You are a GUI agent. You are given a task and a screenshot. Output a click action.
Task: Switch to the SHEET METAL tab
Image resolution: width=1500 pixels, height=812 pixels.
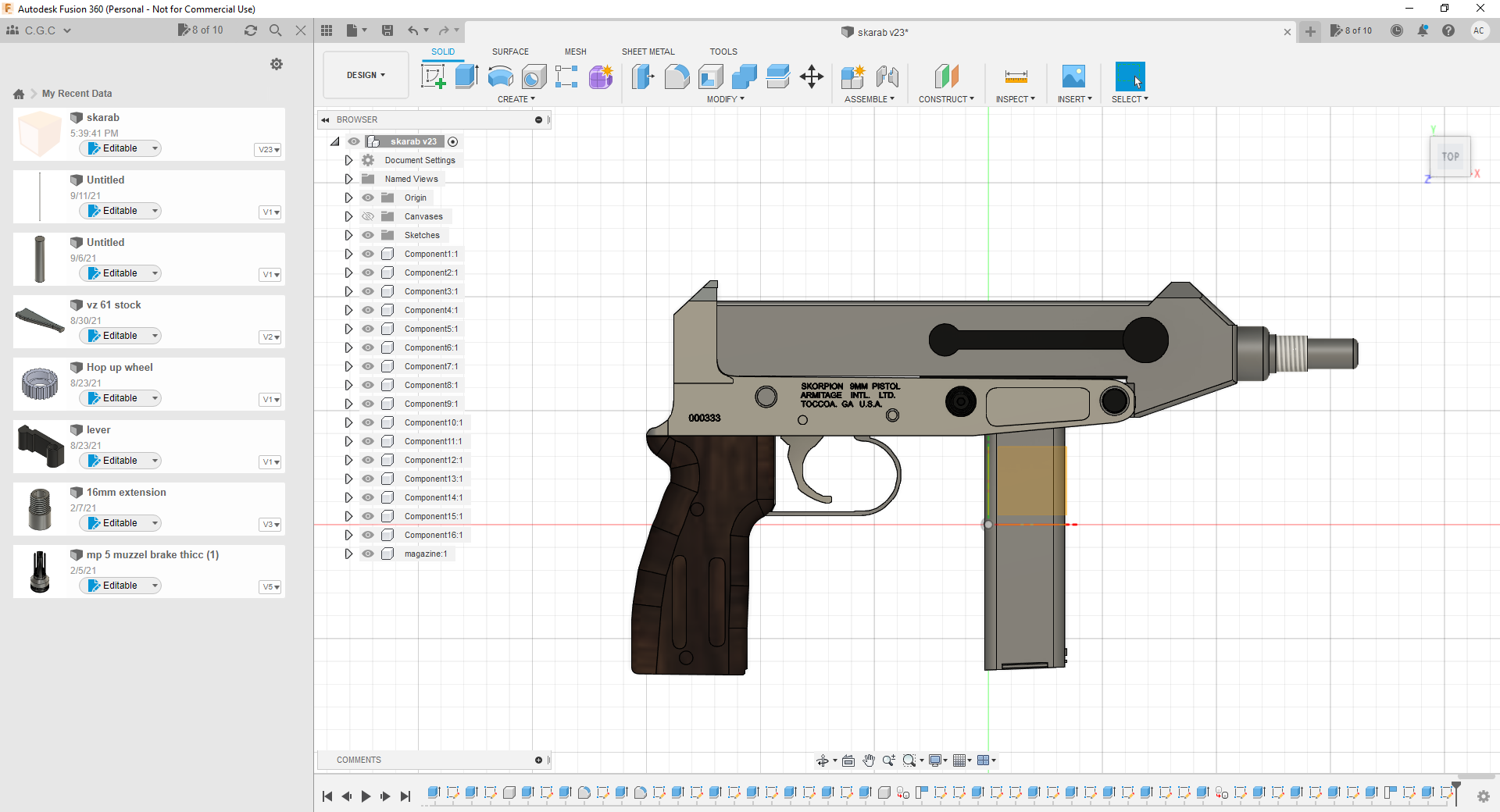point(648,52)
